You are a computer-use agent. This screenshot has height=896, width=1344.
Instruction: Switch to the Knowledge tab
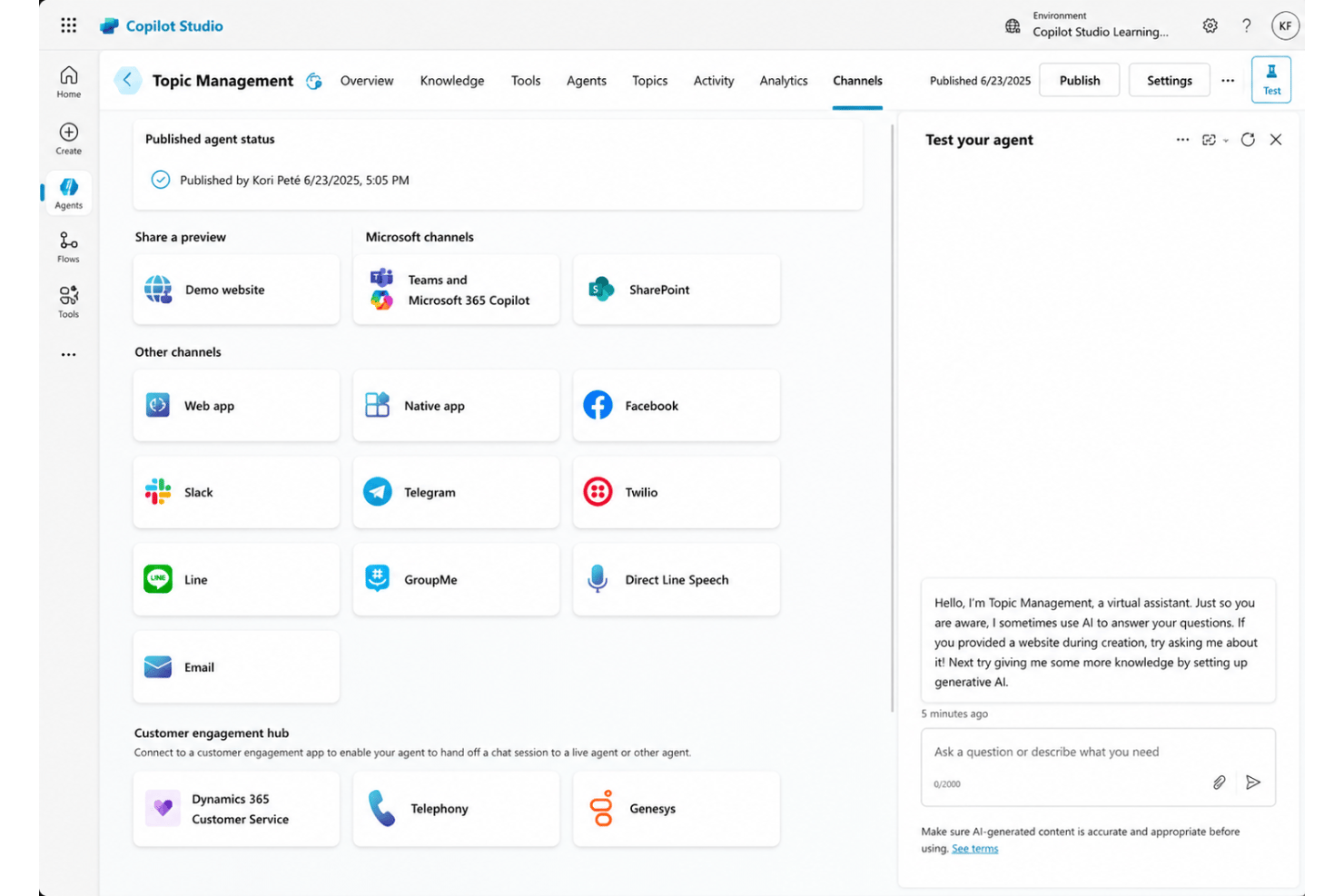[x=452, y=81]
